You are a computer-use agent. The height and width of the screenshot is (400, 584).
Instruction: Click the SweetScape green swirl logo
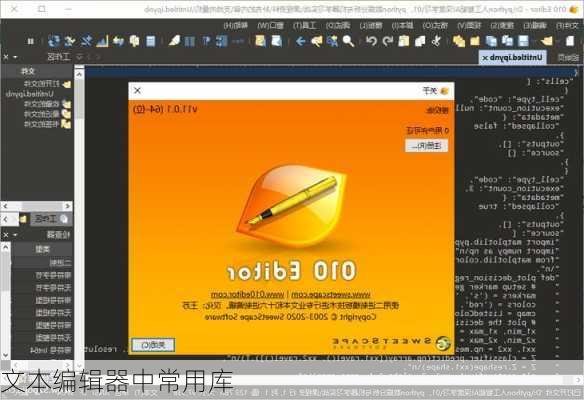pyautogui.click(x=442, y=343)
